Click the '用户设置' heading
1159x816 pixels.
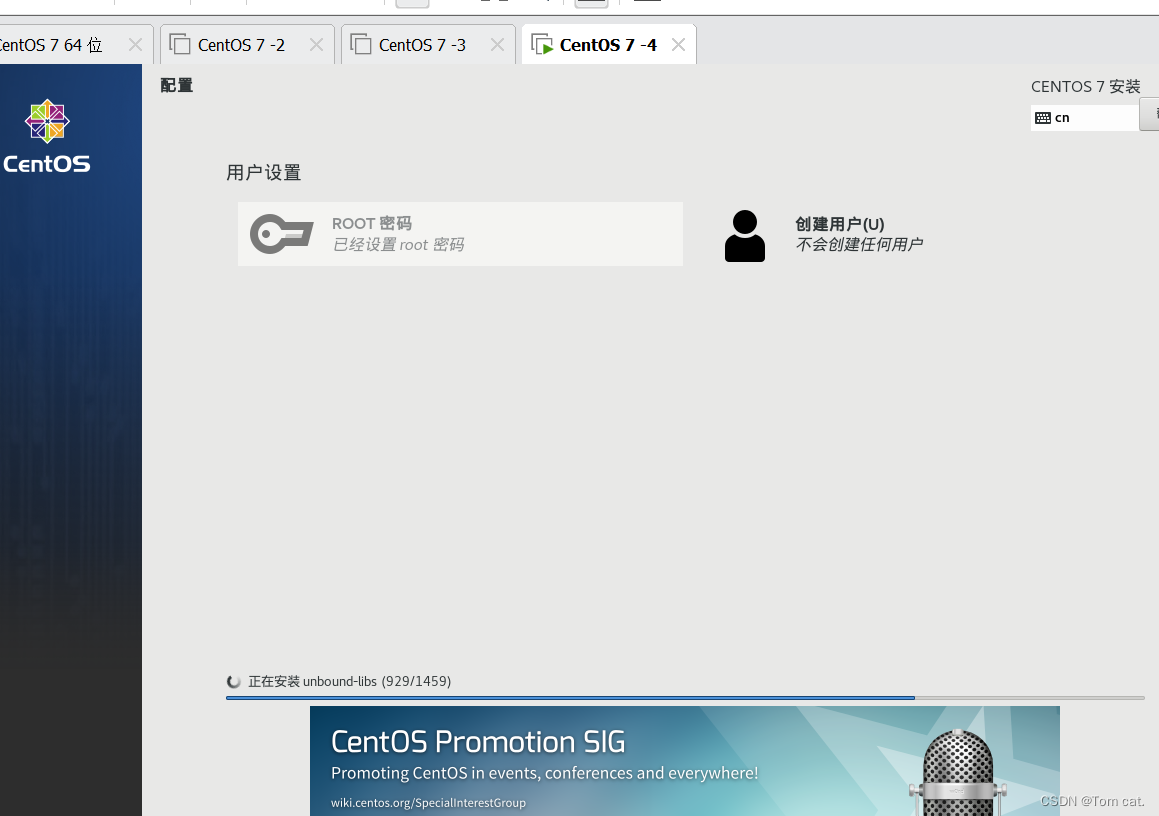[264, 173]
